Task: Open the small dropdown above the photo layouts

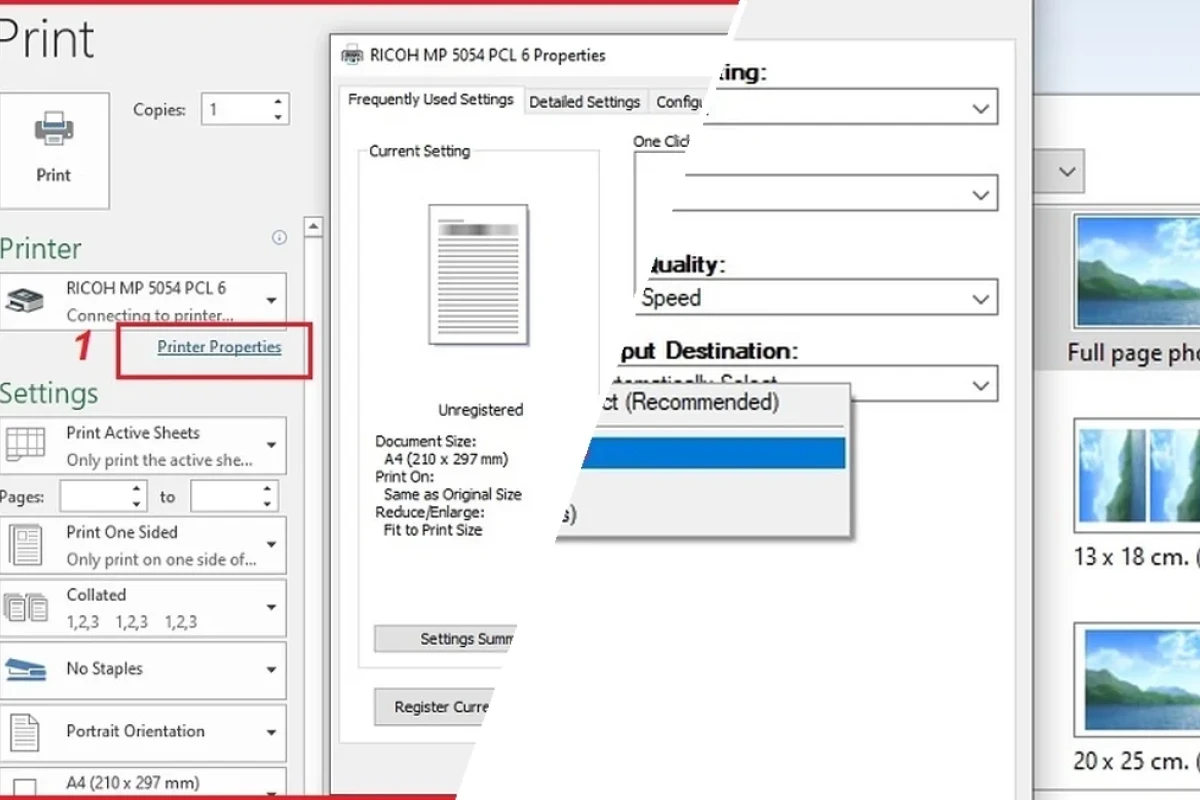Action: 1059,172
